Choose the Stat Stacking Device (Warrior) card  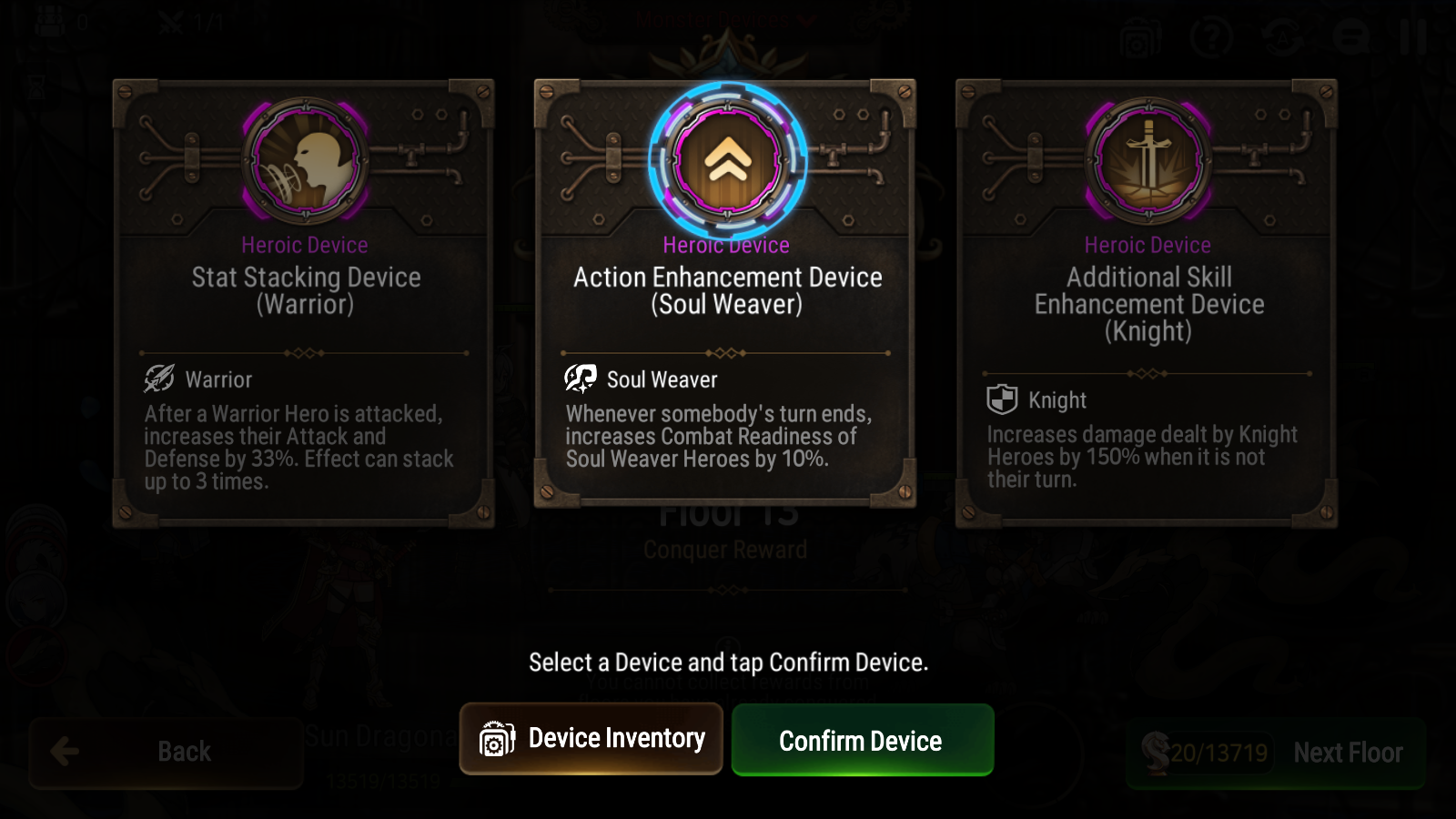click(303, 303)
